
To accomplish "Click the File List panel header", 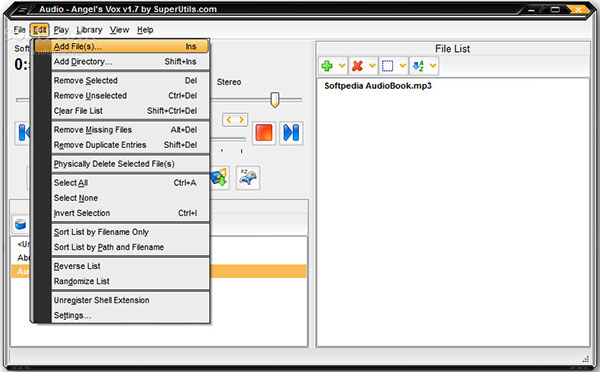I will [452, 49].
